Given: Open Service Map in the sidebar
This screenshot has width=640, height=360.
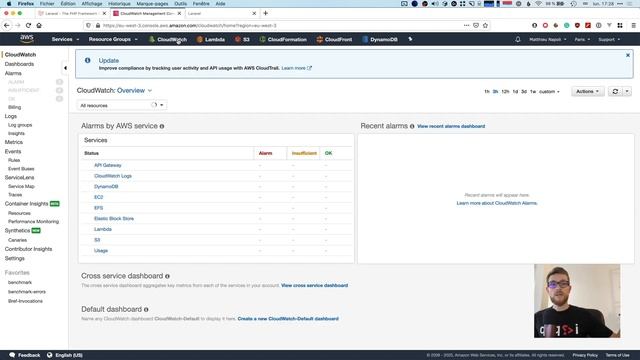Looking at the screenshot, I should point(21,186).
